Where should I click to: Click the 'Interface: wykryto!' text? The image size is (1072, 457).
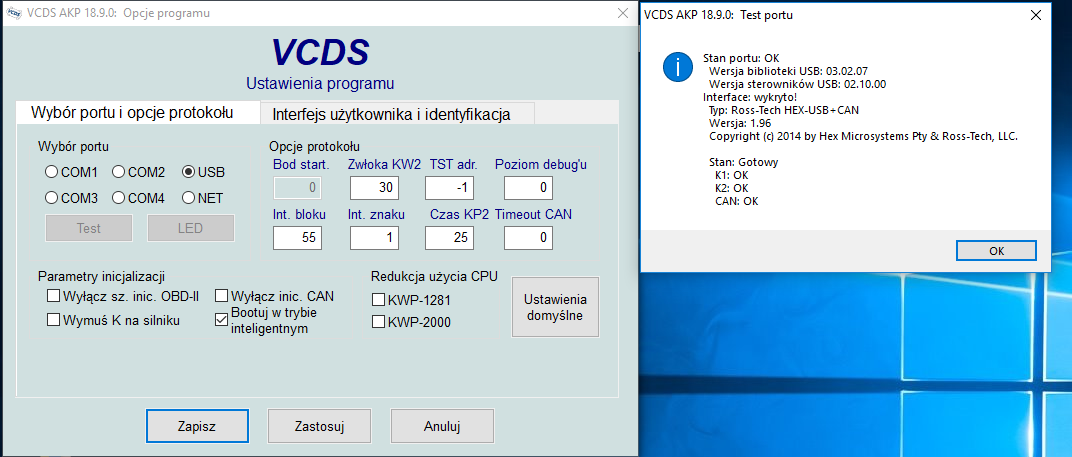[x=749, y=97]
